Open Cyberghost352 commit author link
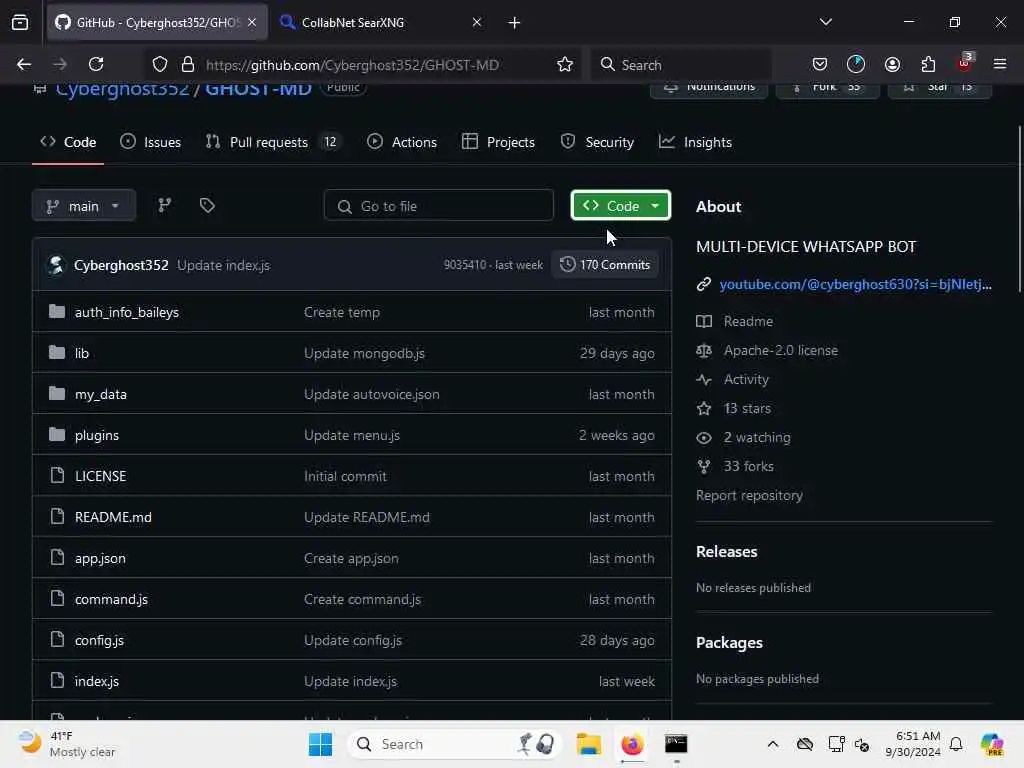The image size is (1024, 768). (x=121, y=265)
